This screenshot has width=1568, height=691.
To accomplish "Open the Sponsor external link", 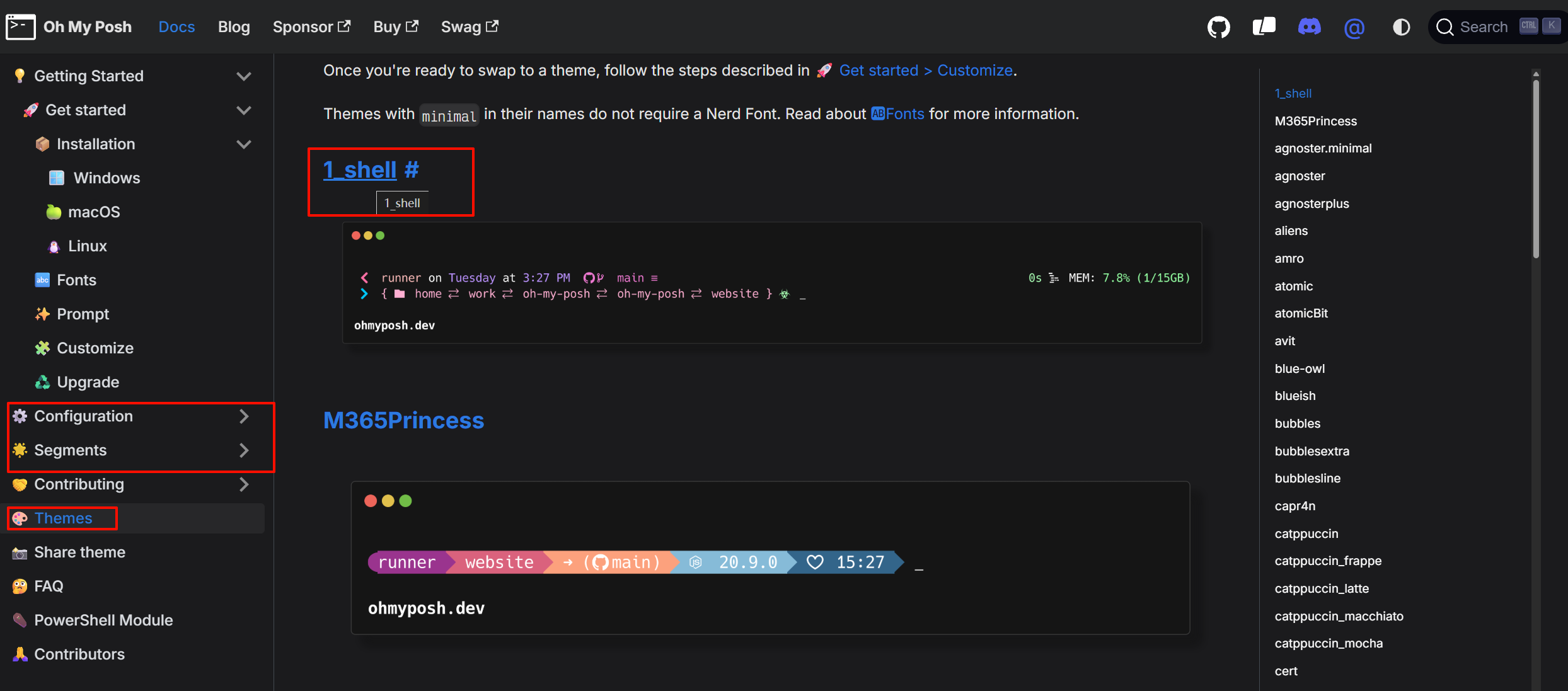I will pyautogui.click(x=311, y=27).
